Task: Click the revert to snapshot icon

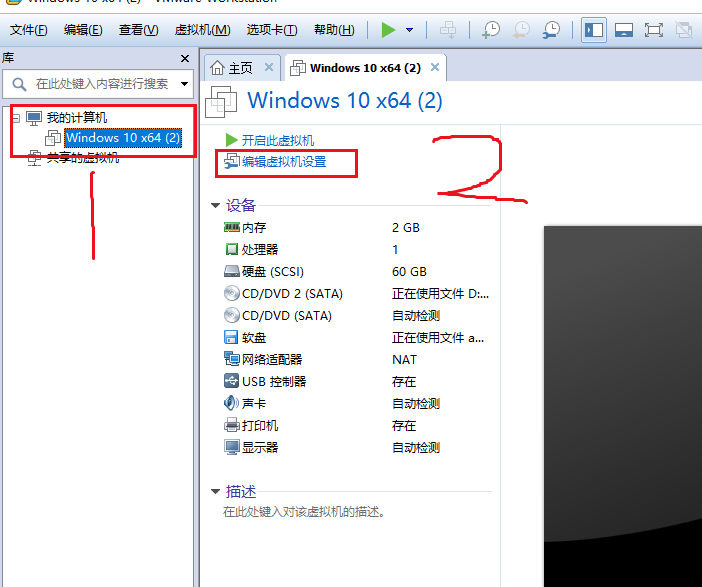Action: (522, 30)
